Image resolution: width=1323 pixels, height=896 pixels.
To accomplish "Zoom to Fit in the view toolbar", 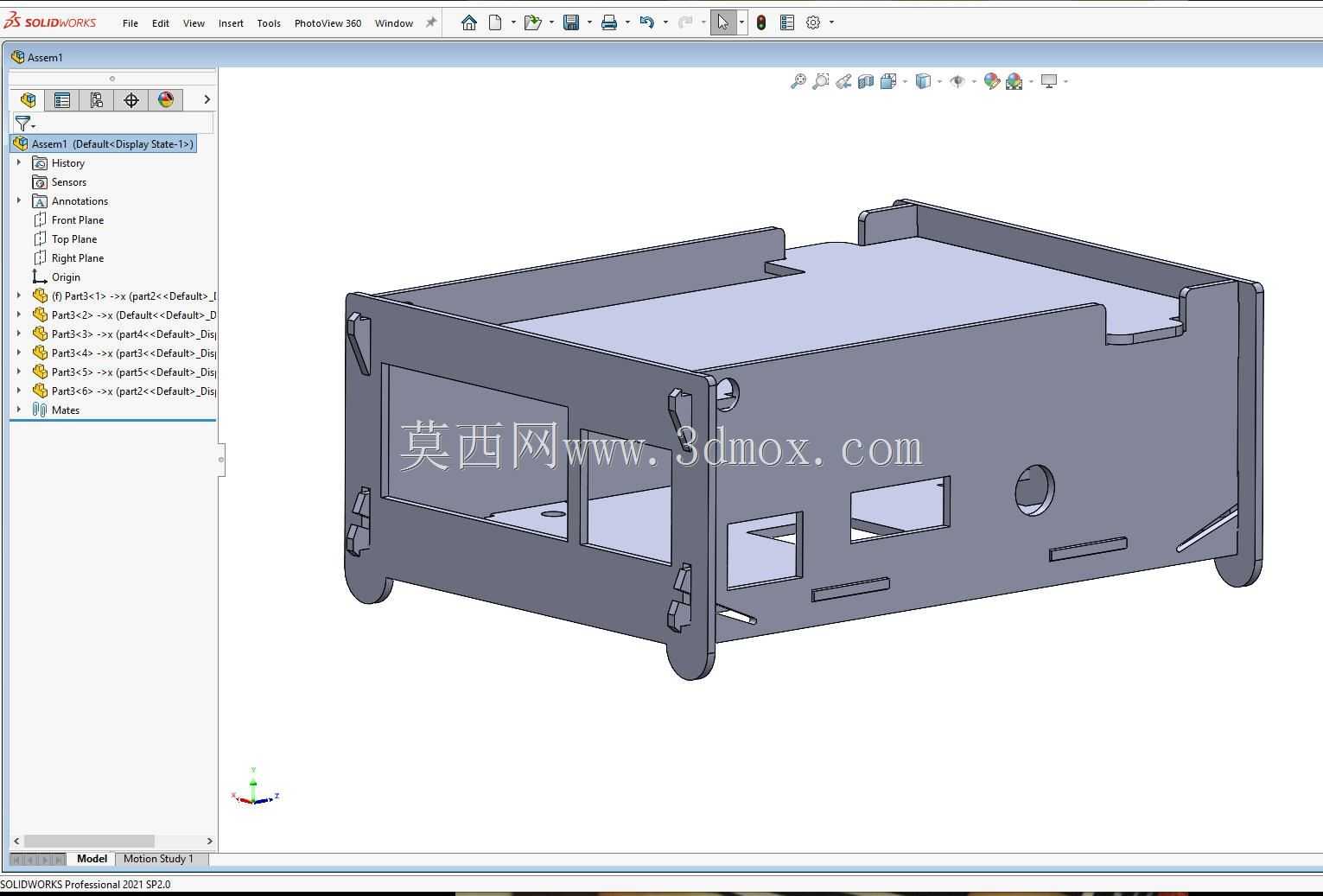I will pos(798,81).
